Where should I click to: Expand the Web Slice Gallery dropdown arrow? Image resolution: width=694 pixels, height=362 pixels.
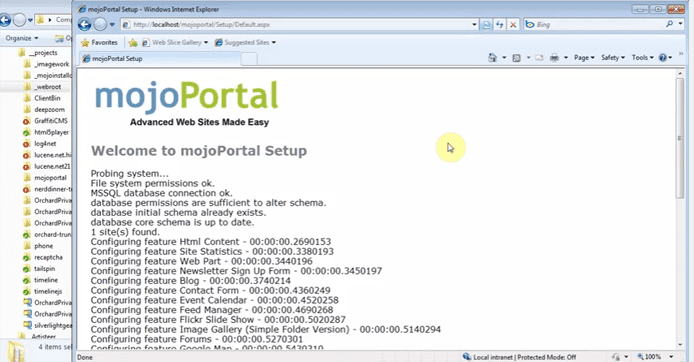point(206,42)
